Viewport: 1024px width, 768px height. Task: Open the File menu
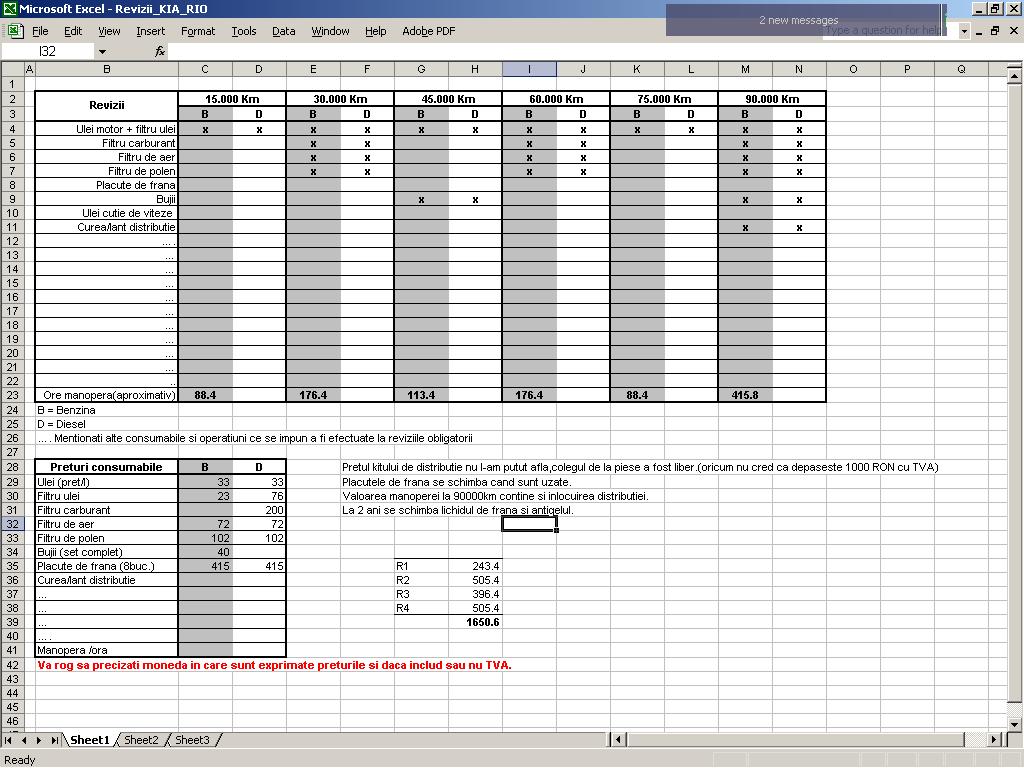(40, 31)
